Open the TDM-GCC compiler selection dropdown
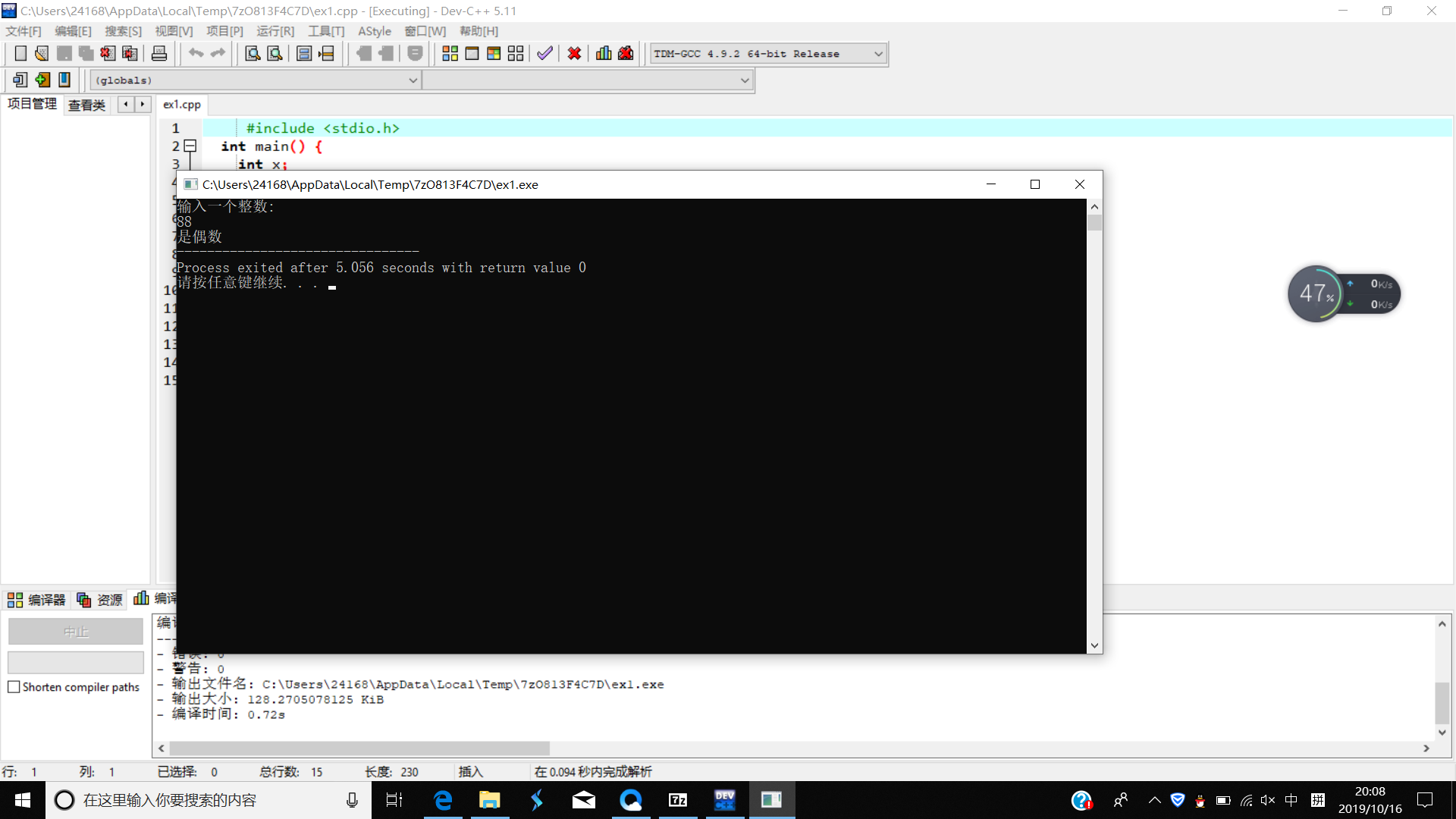The width and height of the screenshot is (1456, 819). (878, 54)
